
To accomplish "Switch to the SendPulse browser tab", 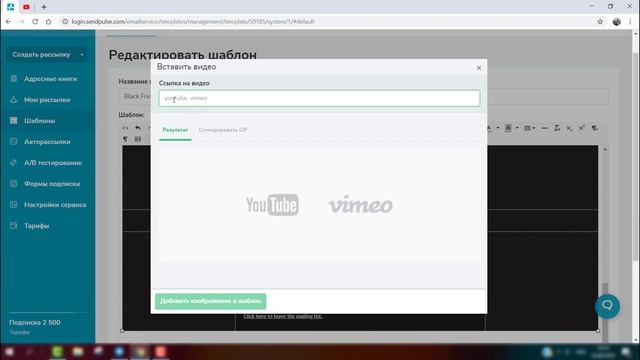I will (11, 7).
